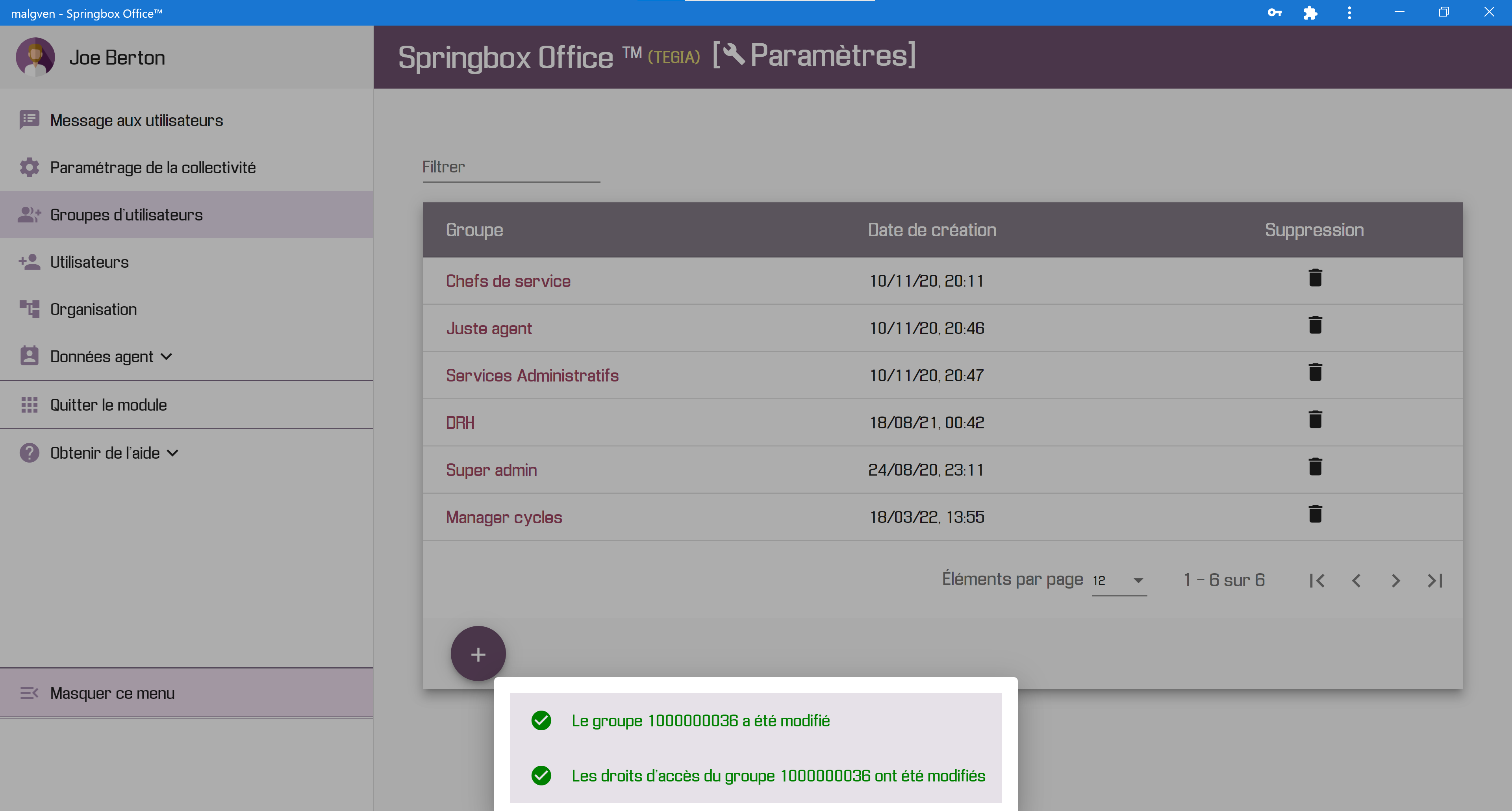Delete the Manager cycles group
Viewport: 1512px width, 811px height.
pyautogui.click(x=1315, y=514)
